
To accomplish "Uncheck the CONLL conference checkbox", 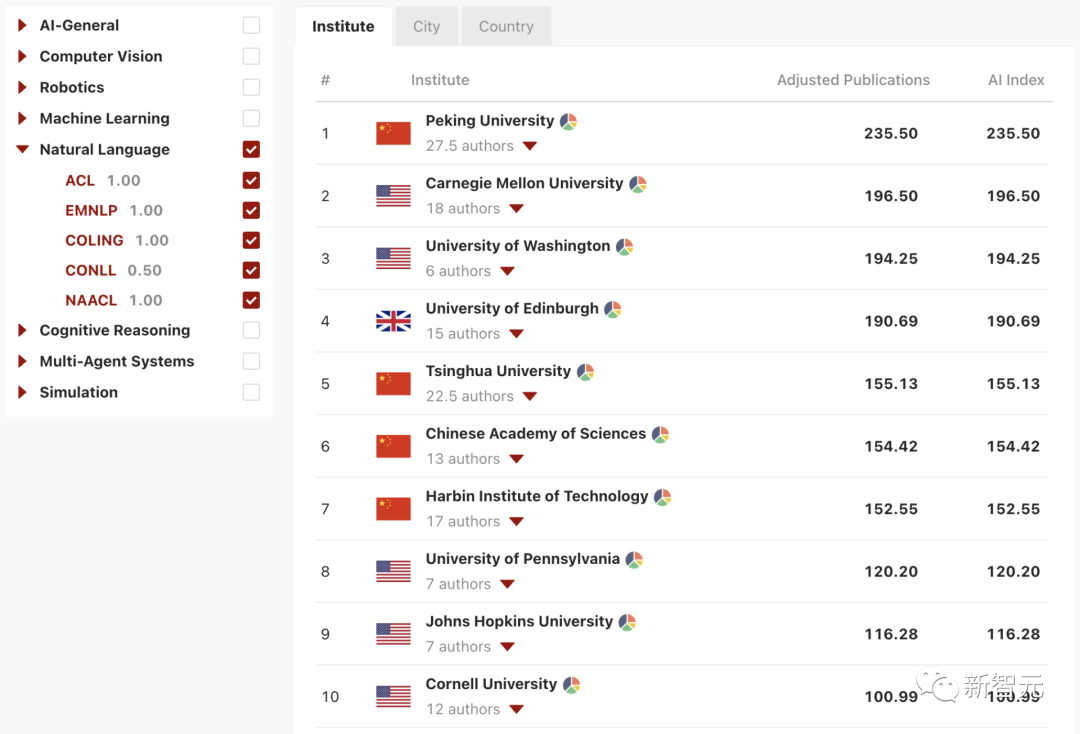I will 251,270.
